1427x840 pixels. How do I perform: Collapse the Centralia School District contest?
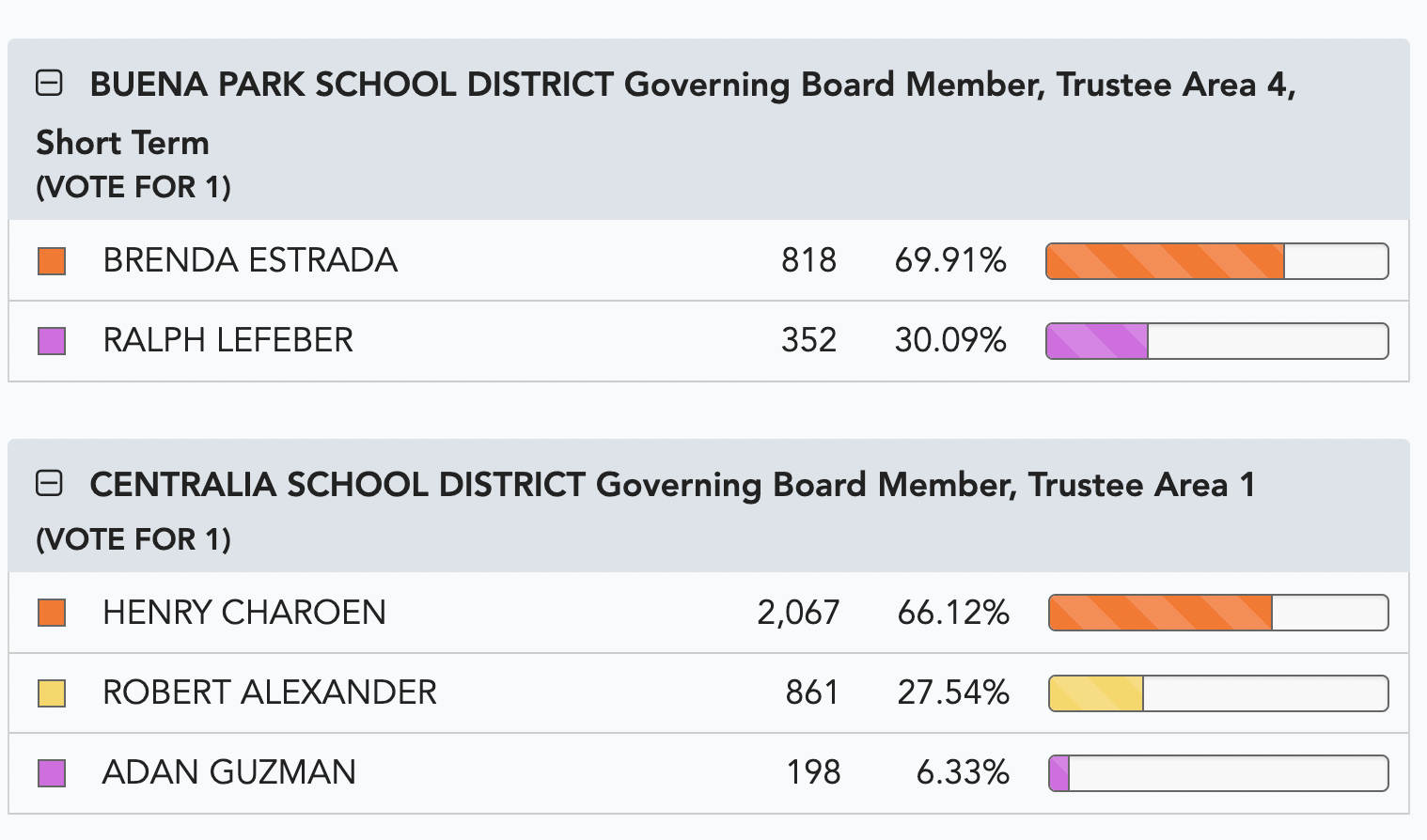click(x=49, y=484)
